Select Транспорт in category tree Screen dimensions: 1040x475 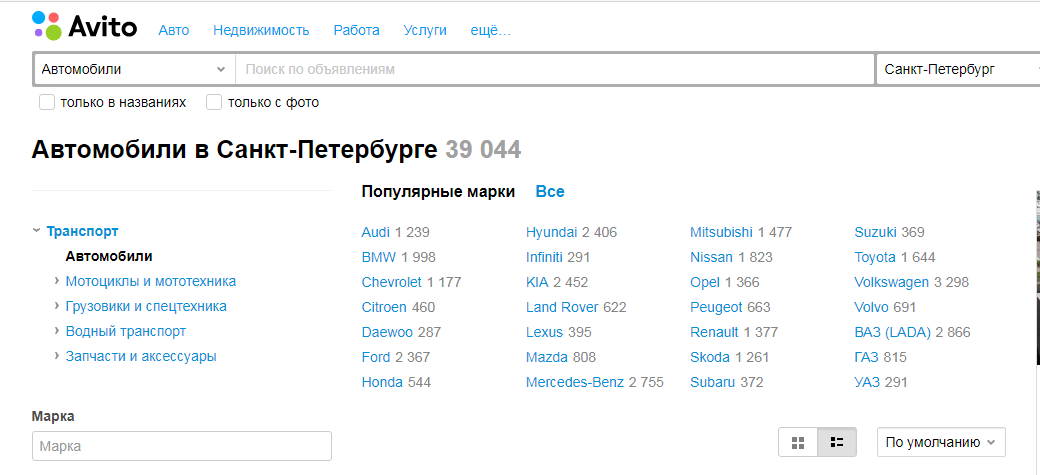(x=82, y=231)
